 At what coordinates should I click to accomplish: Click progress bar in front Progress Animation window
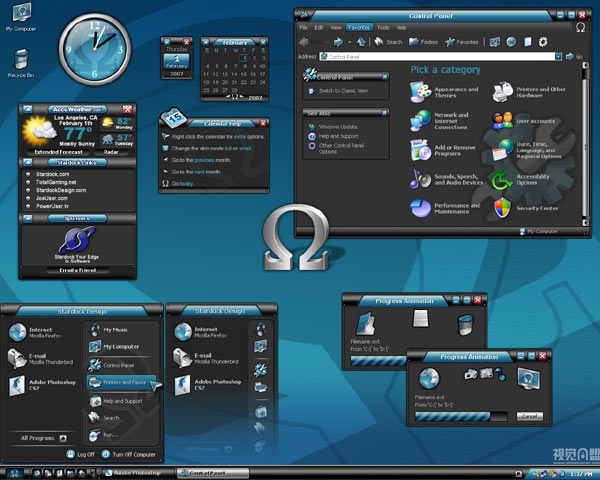[x=461, y=416]
